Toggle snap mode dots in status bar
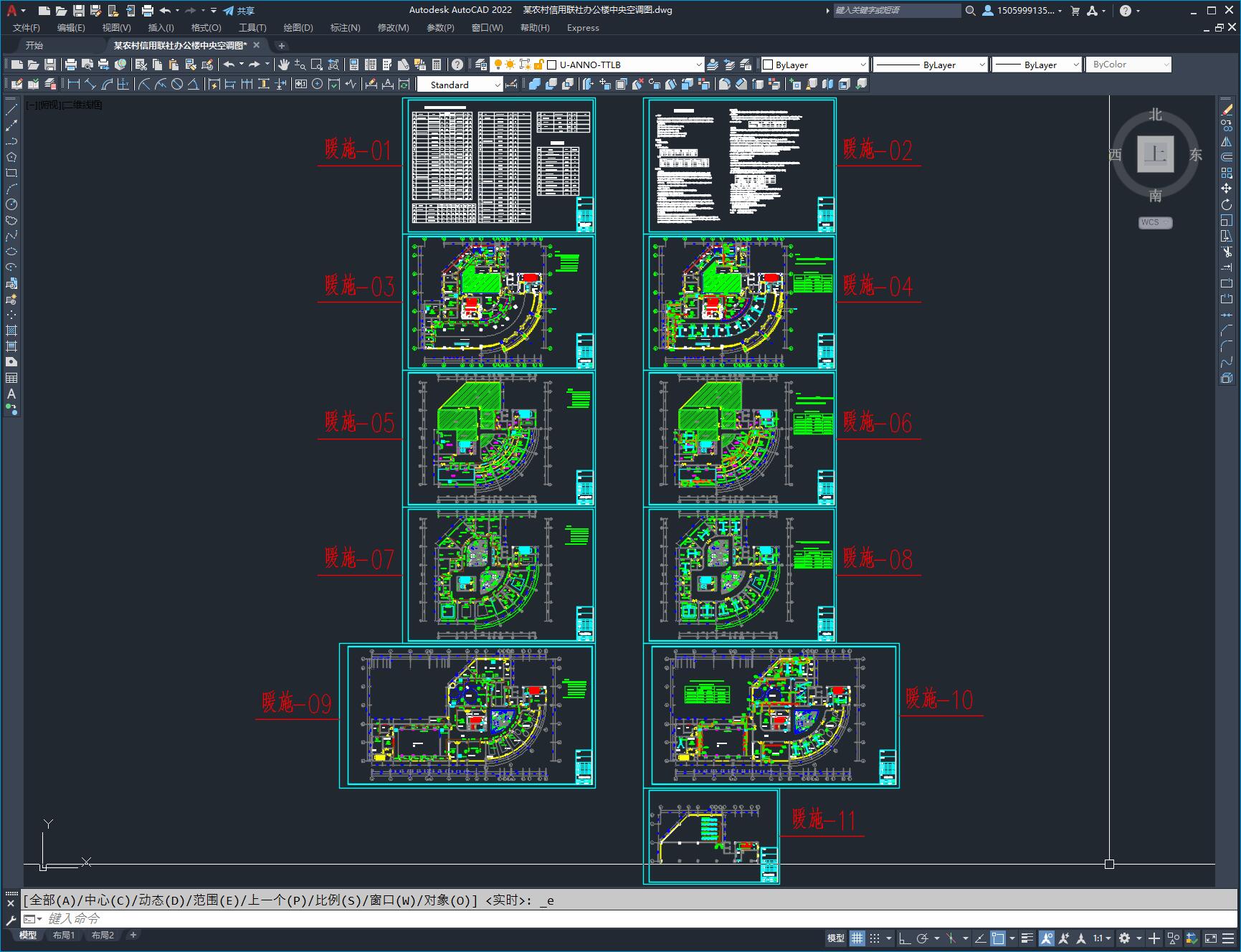 [875, 938]
